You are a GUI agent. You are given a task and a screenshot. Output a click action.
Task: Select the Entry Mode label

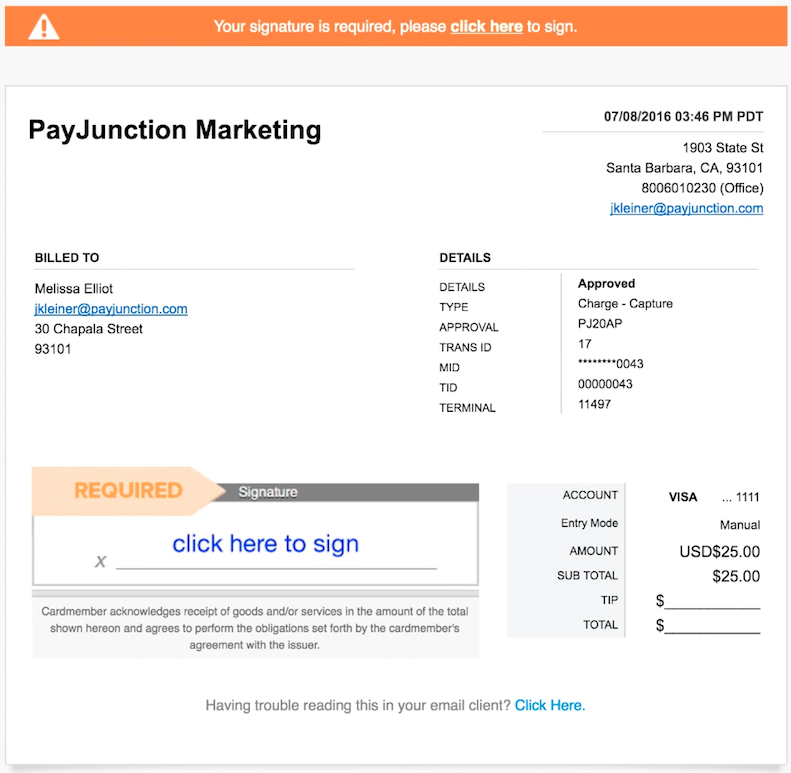589,523
